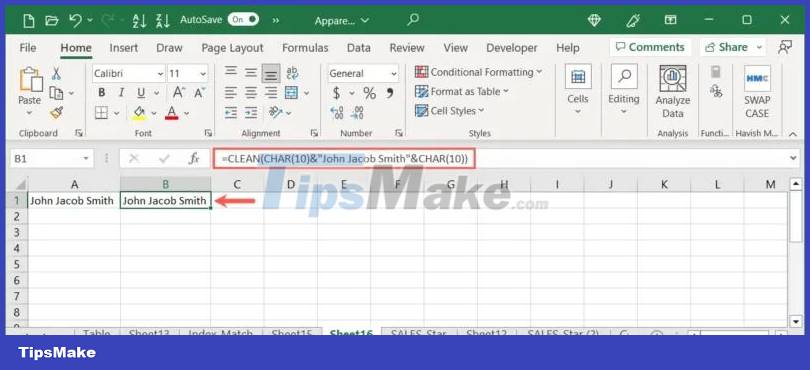The width and height of the screenshot is (810, 370).
Task: Collapse the ribbon chevron
Action: (x=792, y=134)
